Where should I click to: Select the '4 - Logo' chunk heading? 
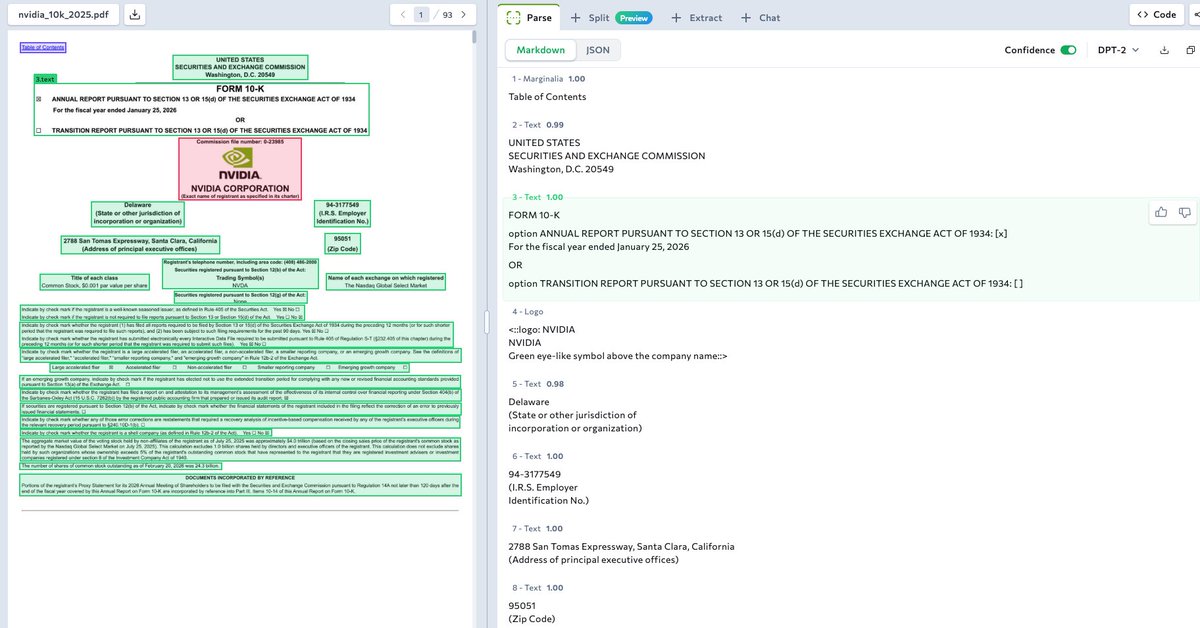527,312
